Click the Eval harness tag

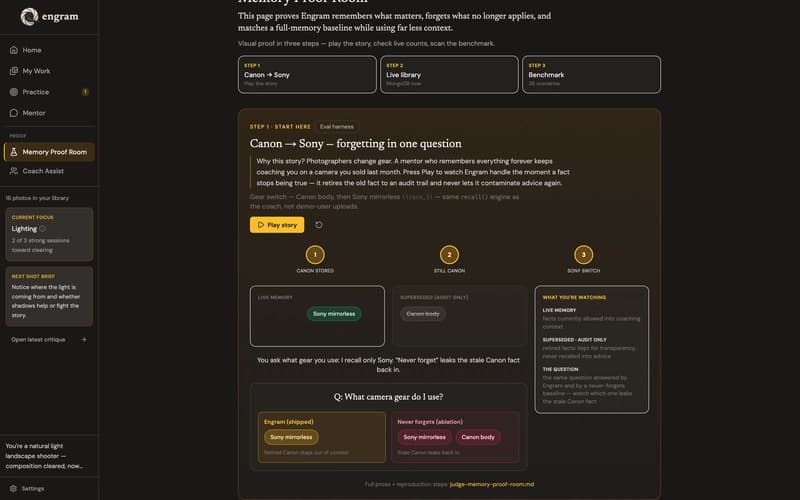(337, 127)
